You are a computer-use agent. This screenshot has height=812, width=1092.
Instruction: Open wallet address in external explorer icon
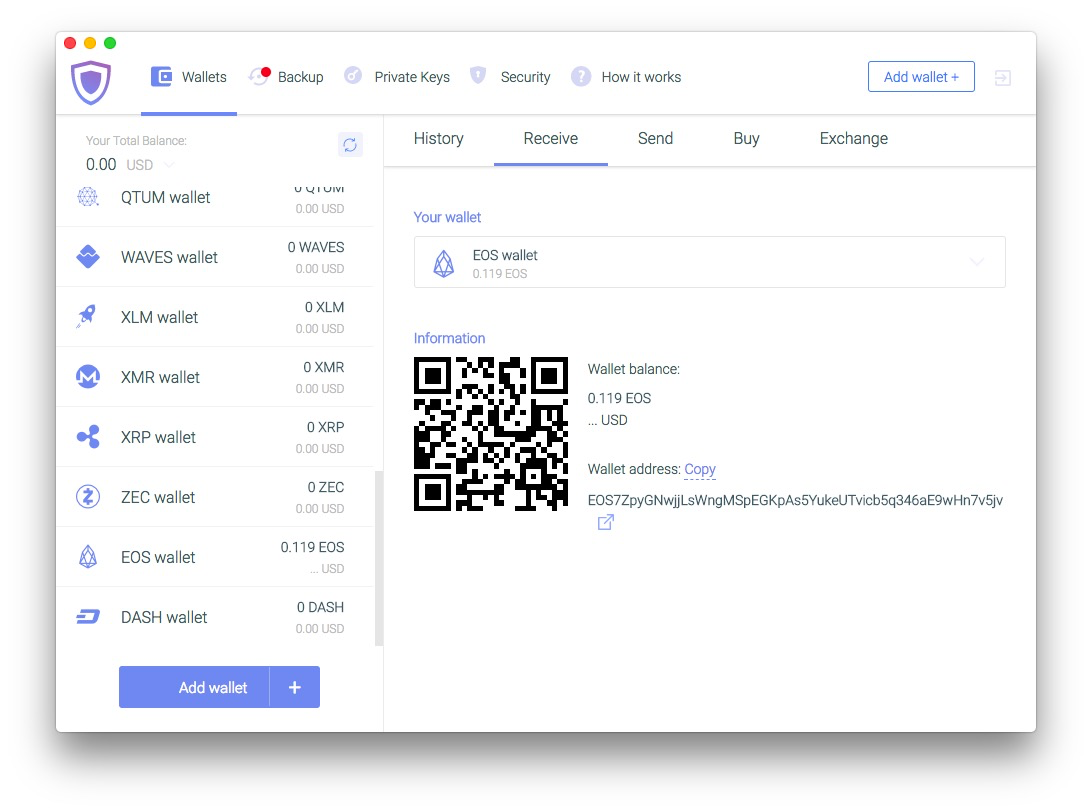[x=605, y=522]
